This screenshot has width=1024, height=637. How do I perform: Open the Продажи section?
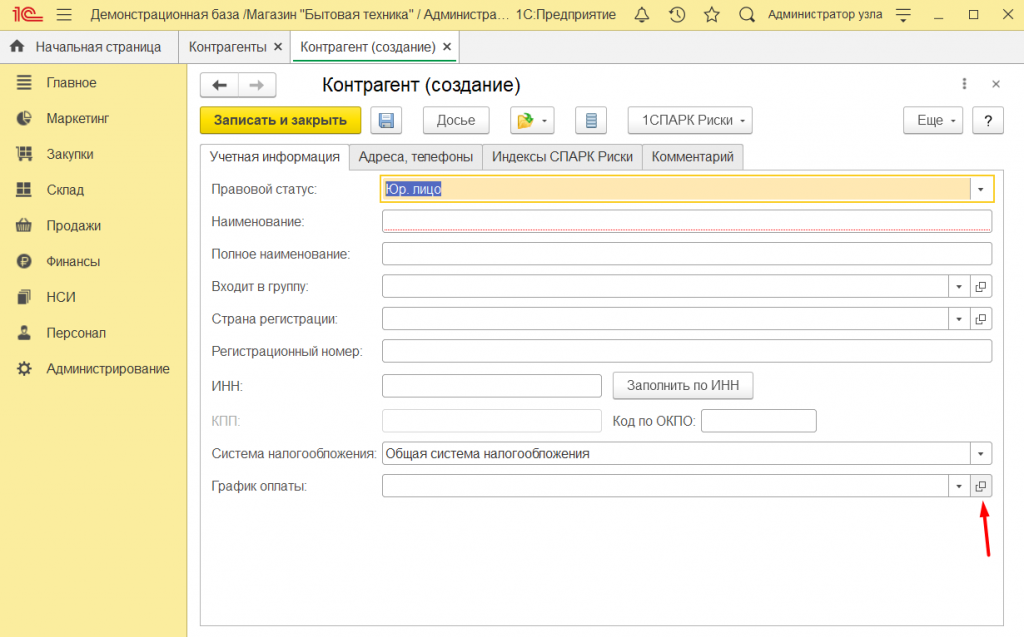(73, 226)
